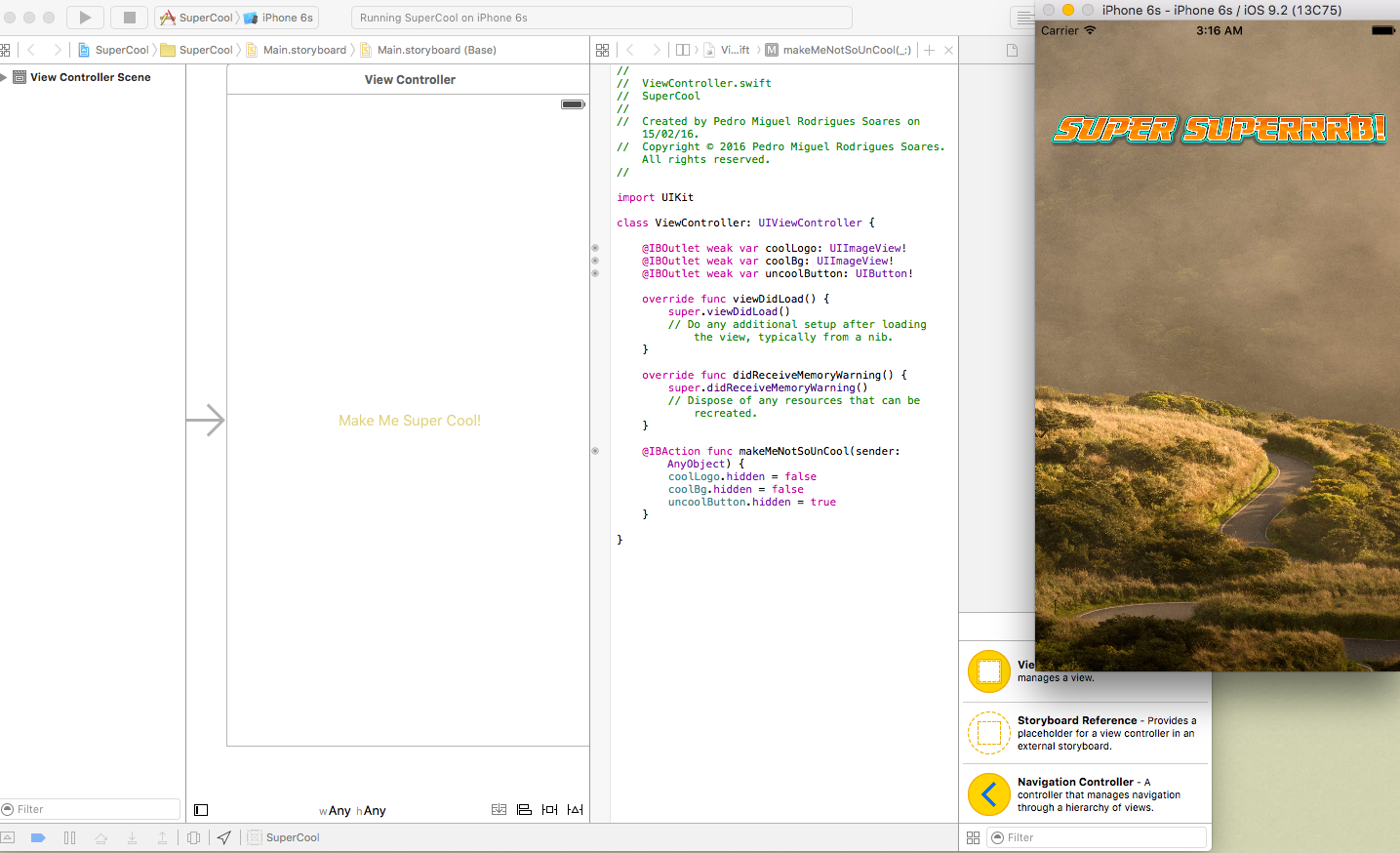Open Debug View Hierarchy

pos(193,837)
